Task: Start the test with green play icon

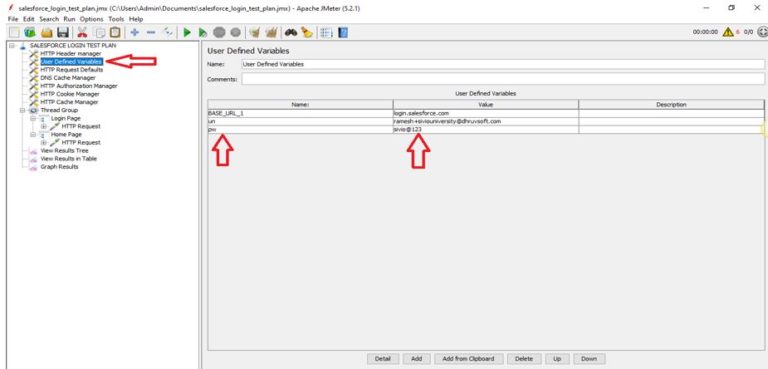Action: point(187,32)
